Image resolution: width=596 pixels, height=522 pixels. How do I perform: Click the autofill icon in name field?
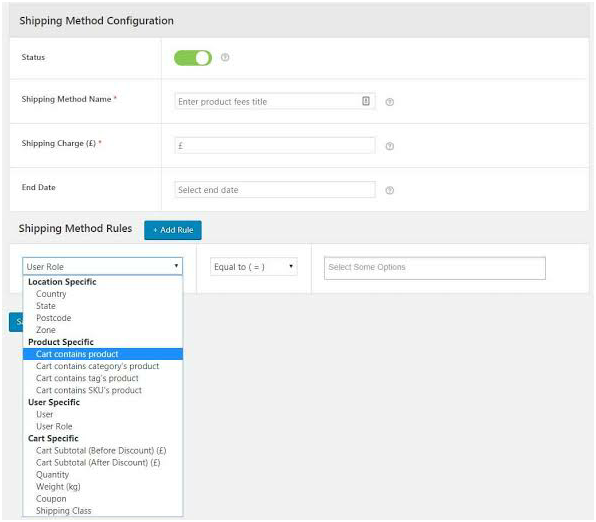(366, 101)
